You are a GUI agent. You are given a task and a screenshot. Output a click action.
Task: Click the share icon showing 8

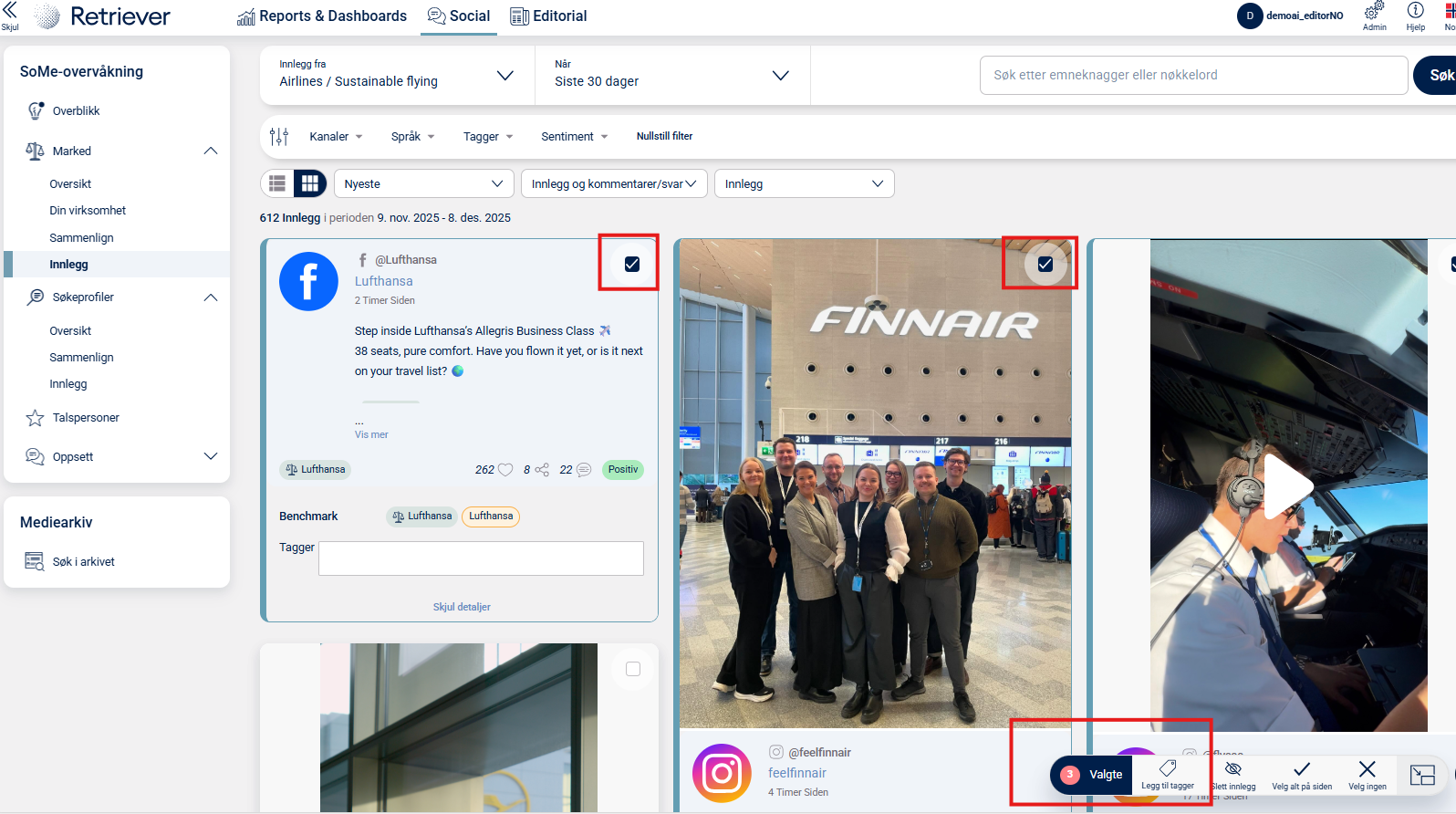click(542, 470)
